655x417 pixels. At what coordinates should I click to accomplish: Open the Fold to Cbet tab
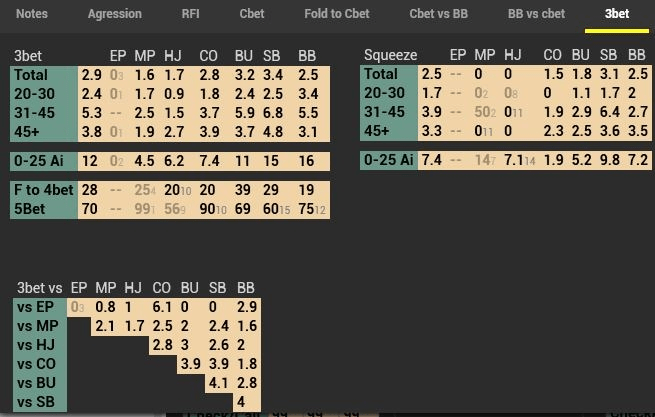[x=337, y=14]
